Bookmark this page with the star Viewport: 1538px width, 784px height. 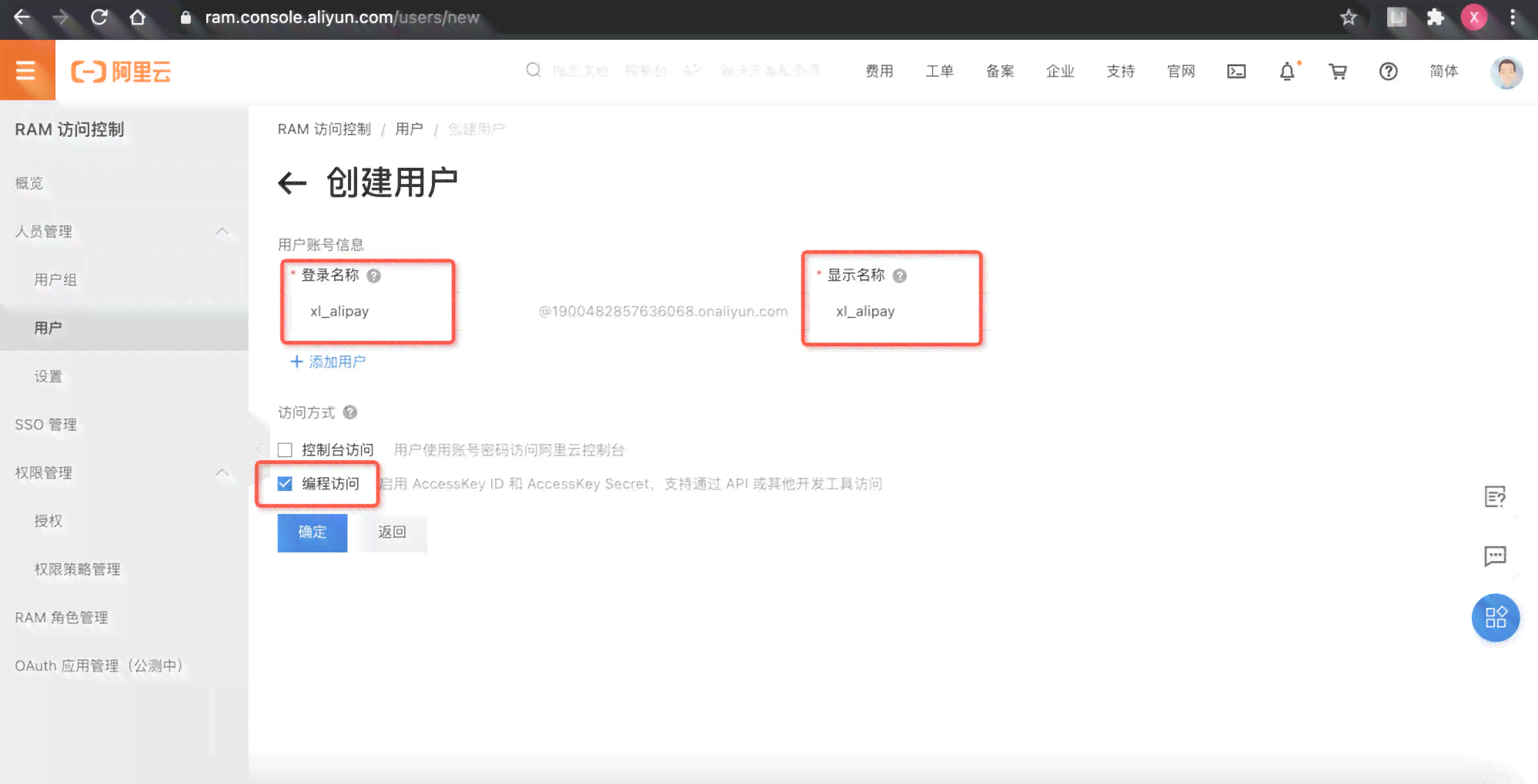click(x=1349, y=17)
